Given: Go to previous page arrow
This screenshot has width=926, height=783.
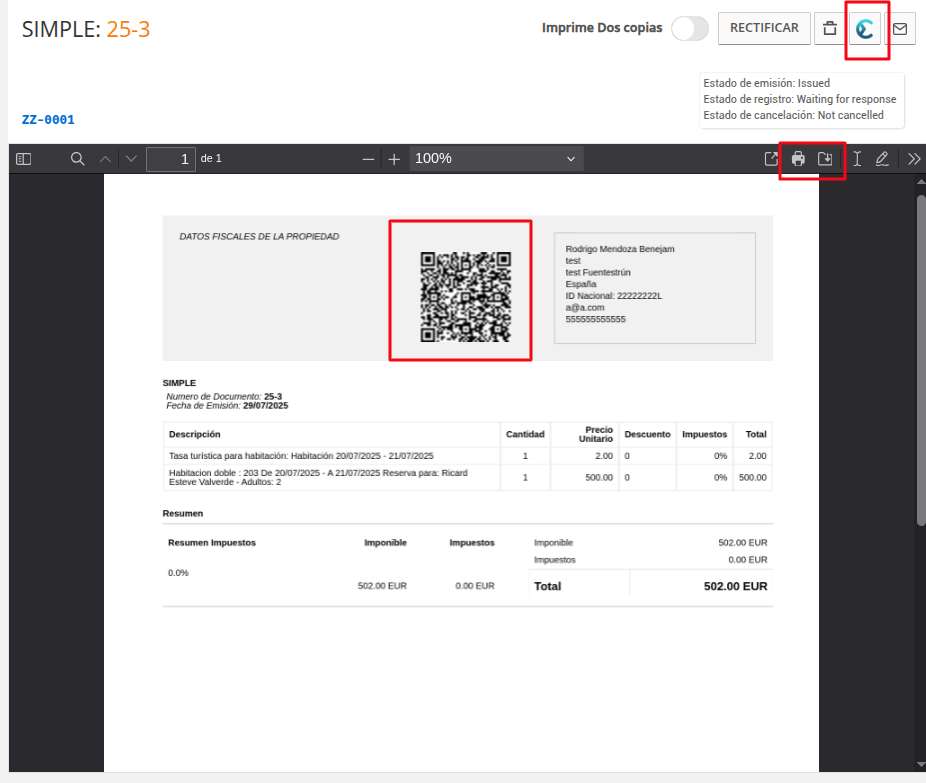Looking at the screenshot, I should (105, 159).
